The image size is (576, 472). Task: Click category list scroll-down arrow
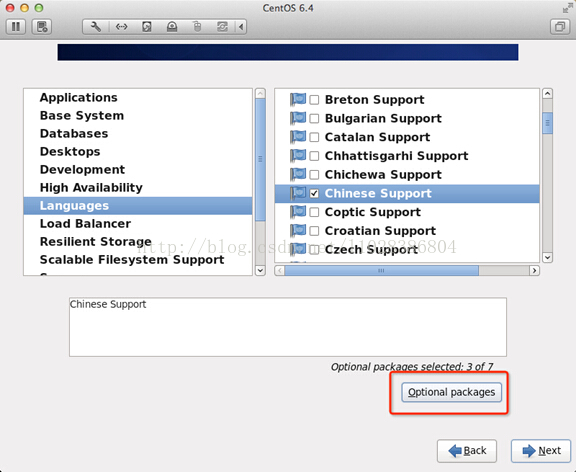coord(260,270)
